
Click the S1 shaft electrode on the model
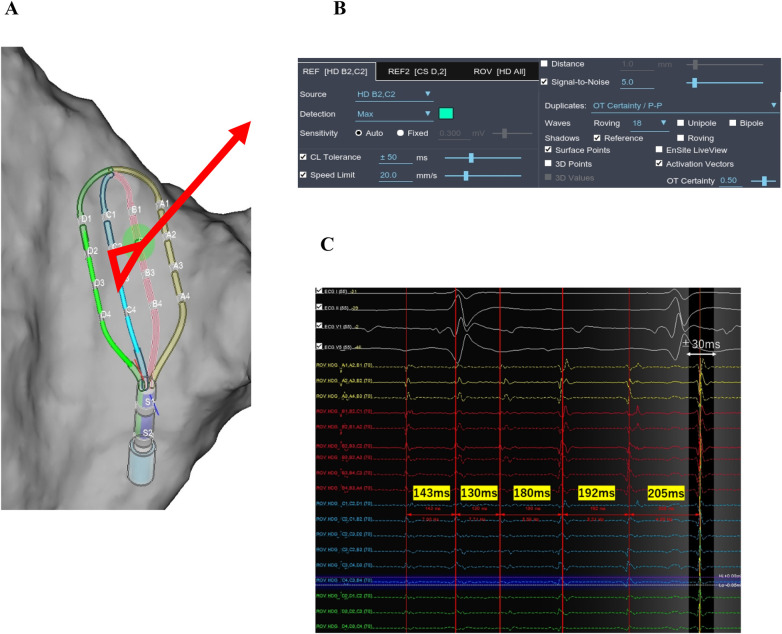(149, 402)
